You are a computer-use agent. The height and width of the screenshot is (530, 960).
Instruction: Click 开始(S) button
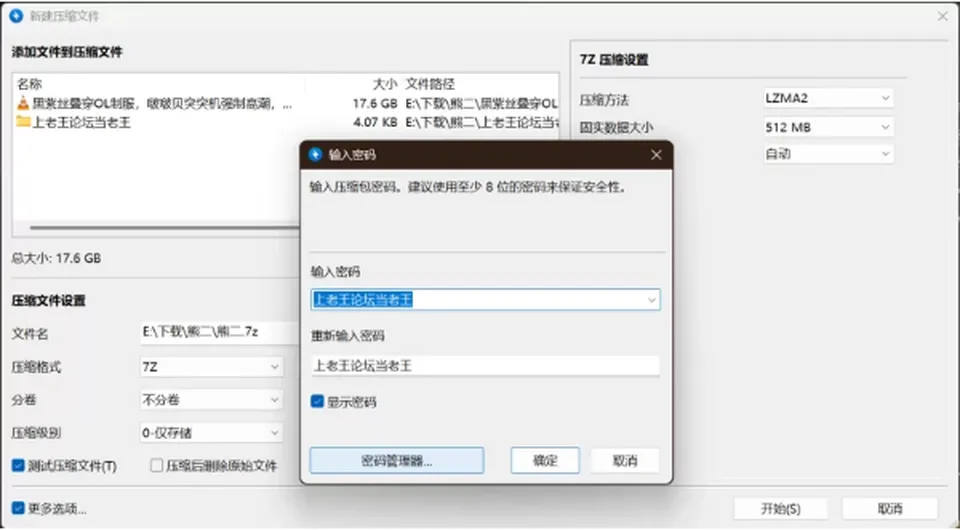781,509
